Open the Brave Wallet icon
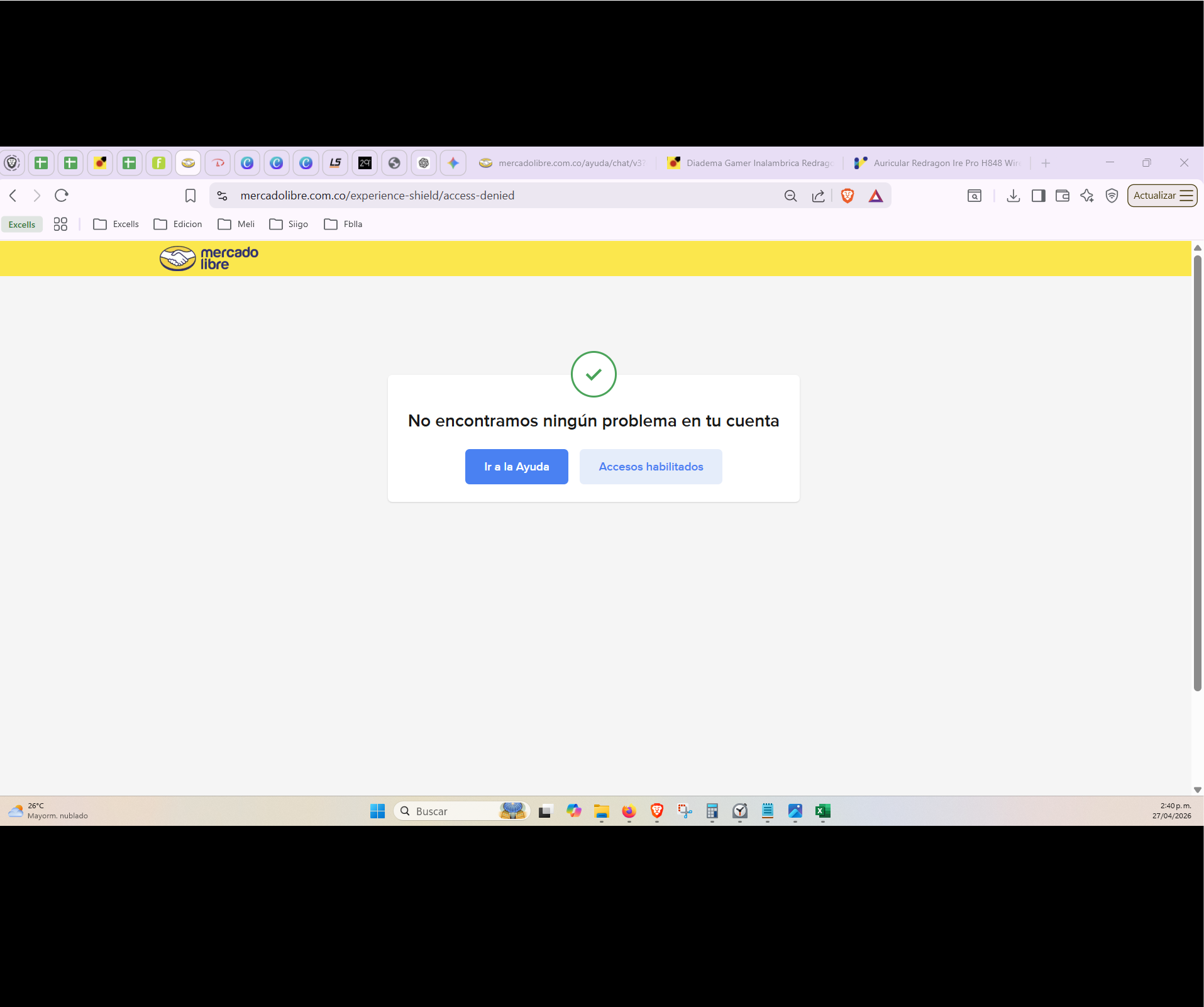This screenshot has width=1204, height=1007. click(x=1063, y=196)
